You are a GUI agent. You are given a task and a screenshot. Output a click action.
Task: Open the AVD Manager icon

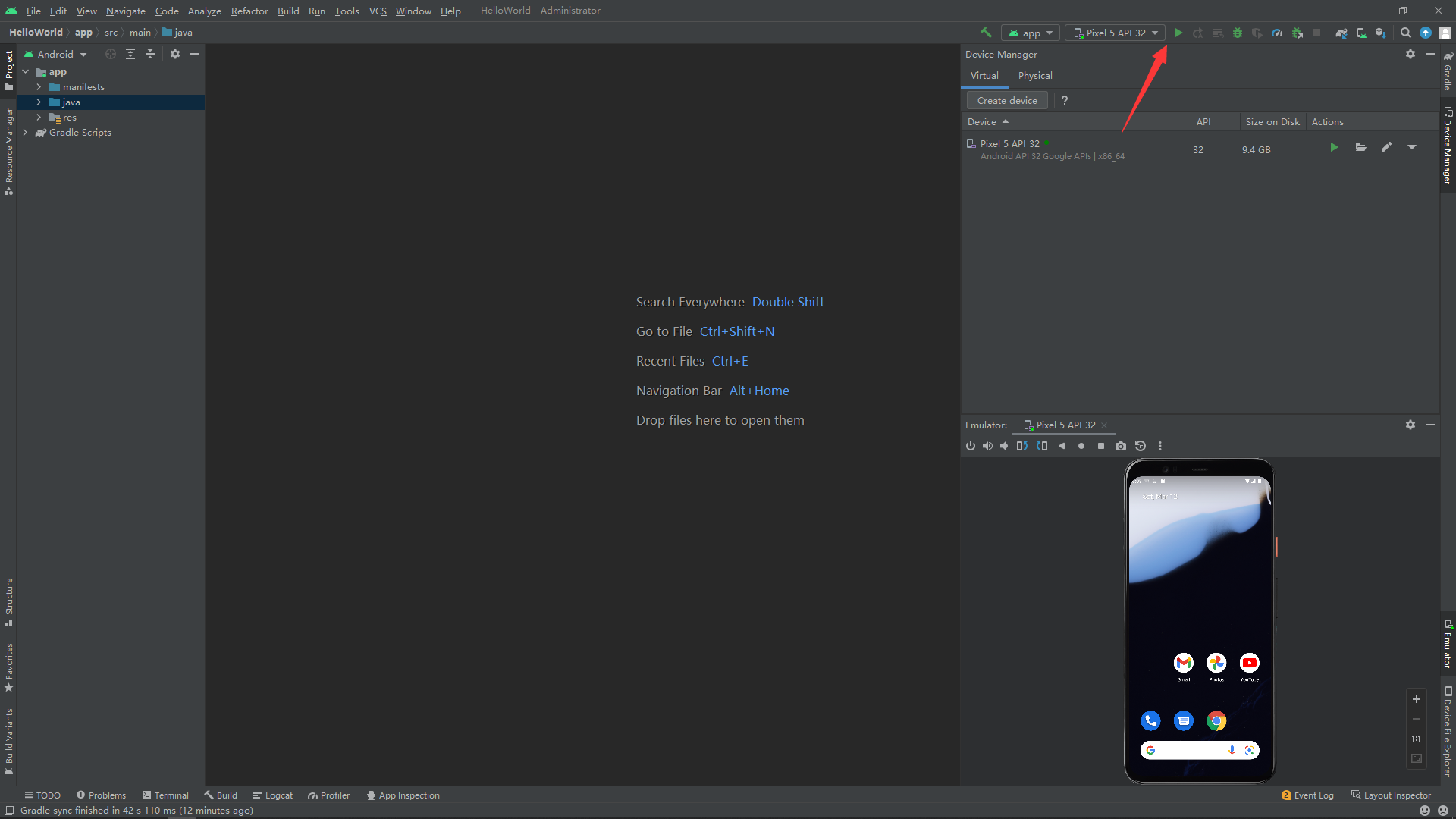point(1362,32)
